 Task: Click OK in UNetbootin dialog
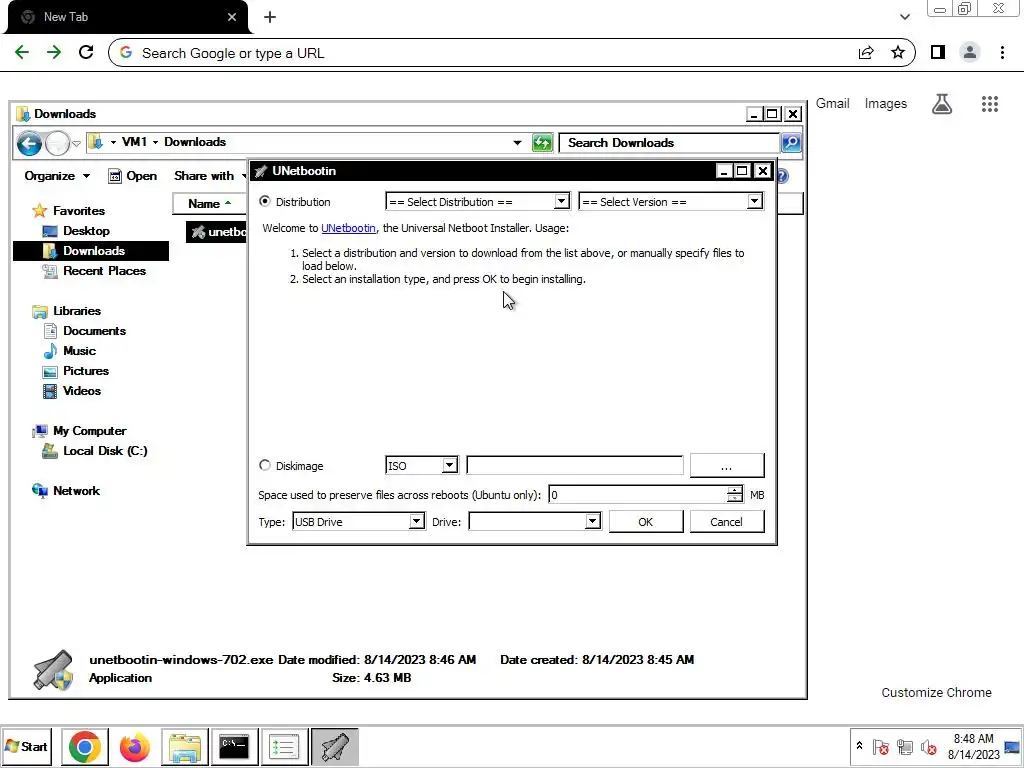coord(646,522)
